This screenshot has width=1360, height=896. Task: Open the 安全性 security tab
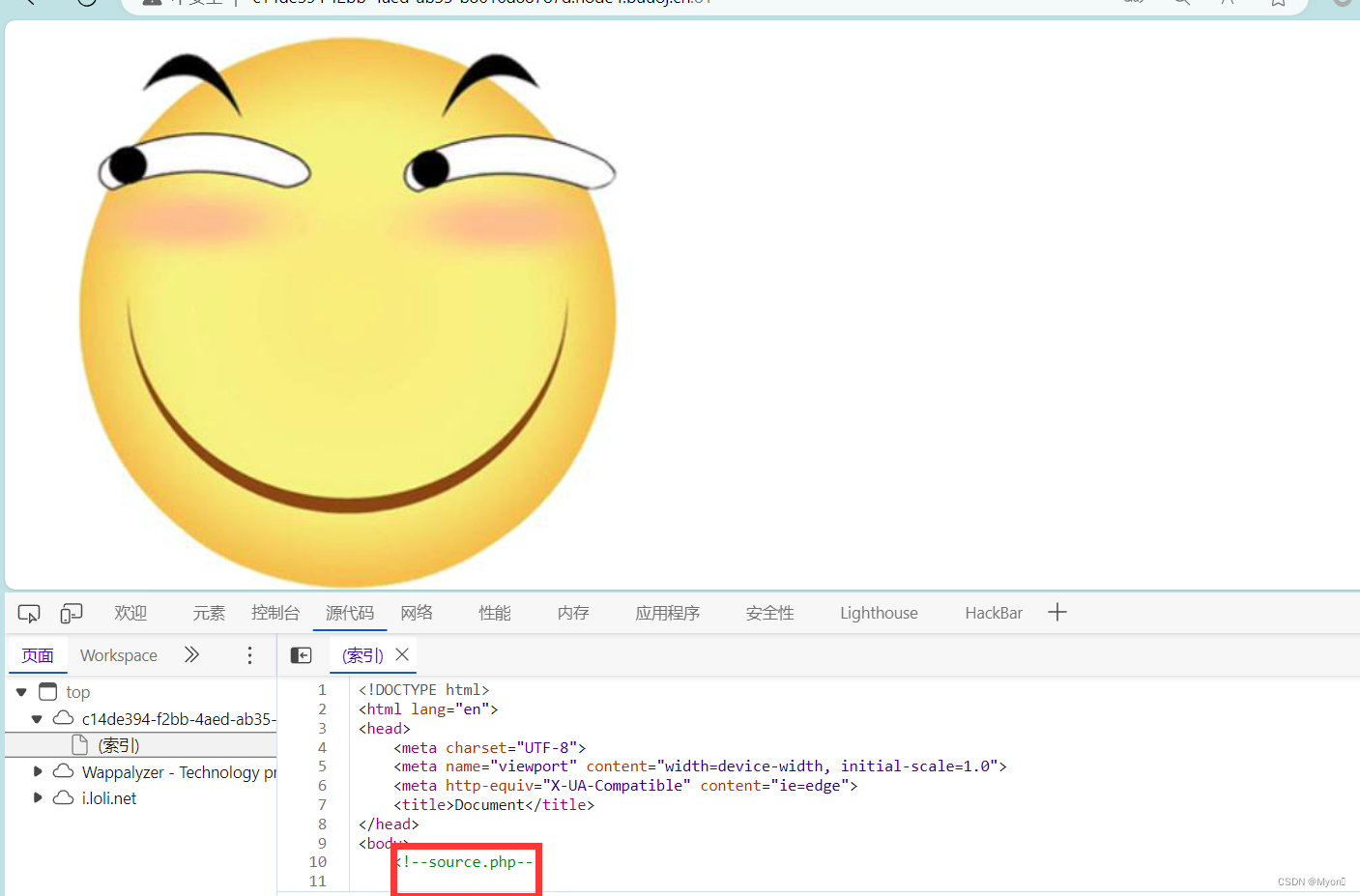tap(770, 613)
